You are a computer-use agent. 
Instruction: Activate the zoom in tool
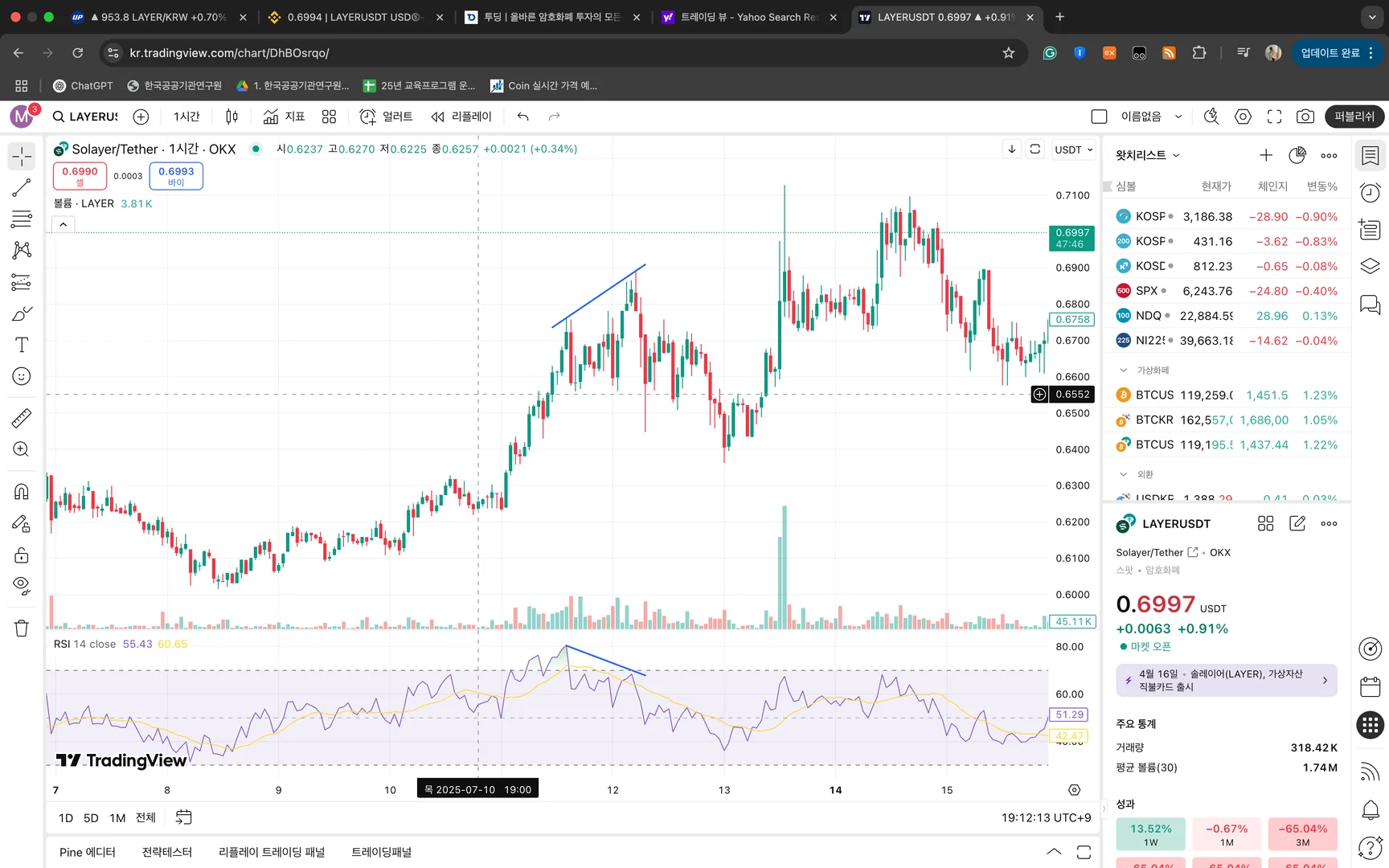click(22, 449)
